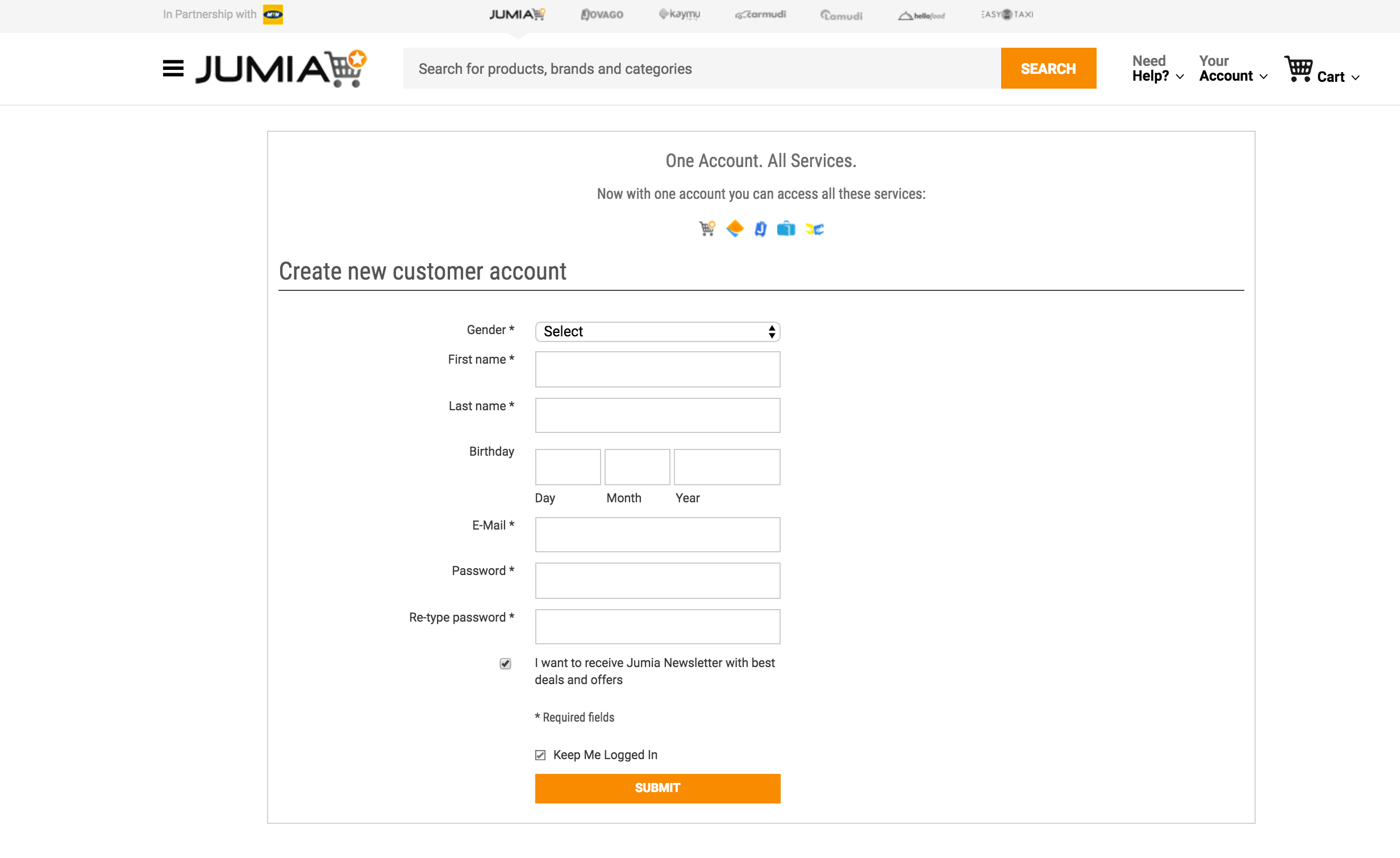Click the Jumia logo in main header
1400x858 pixels.
281,68
